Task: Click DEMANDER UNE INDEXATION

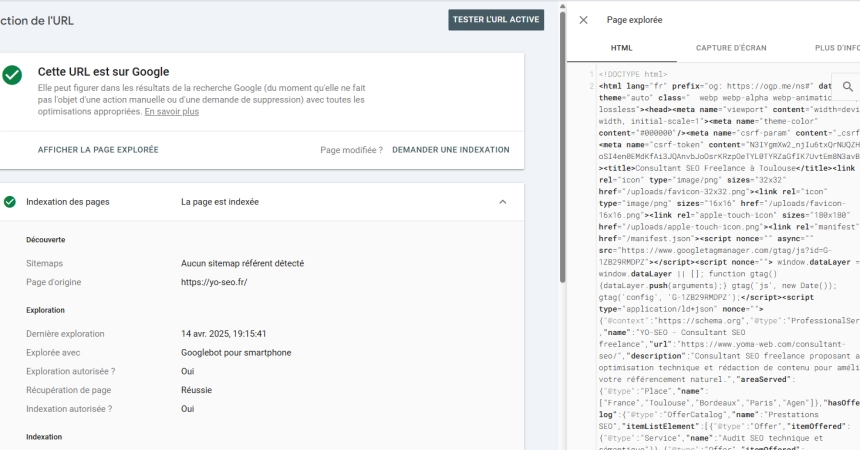Action: tap(451, 150)
